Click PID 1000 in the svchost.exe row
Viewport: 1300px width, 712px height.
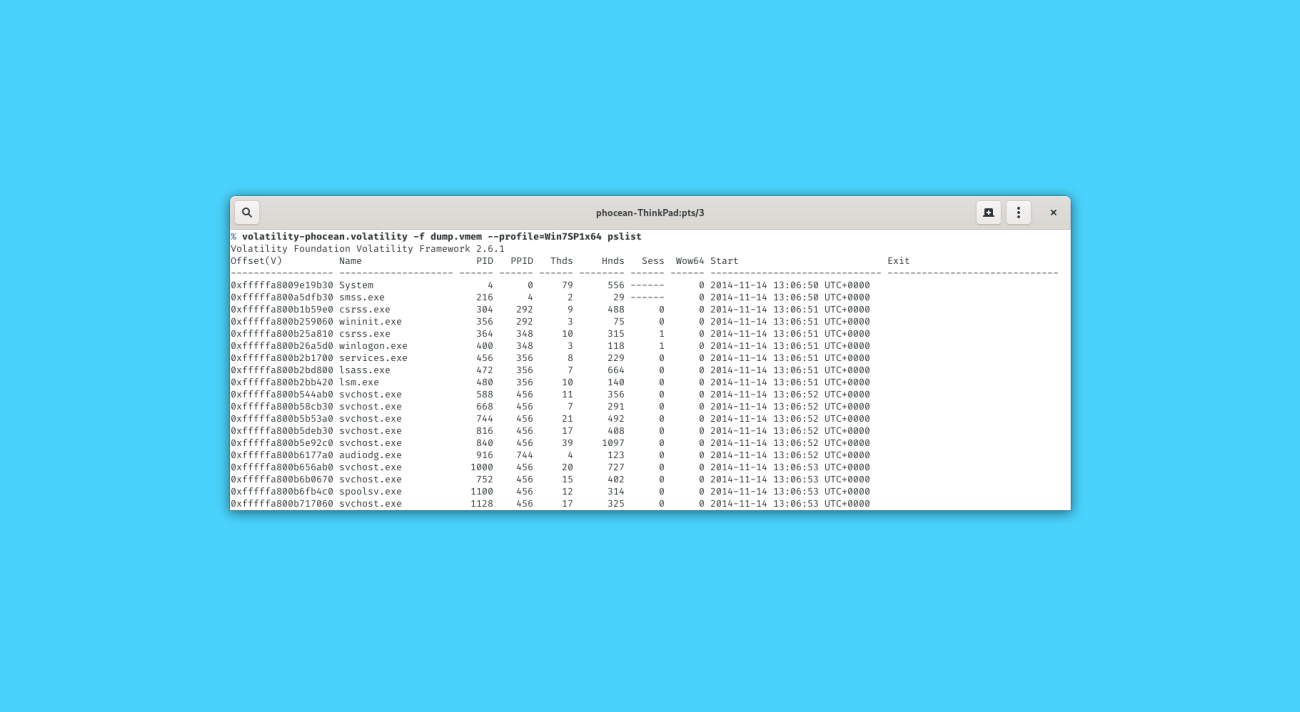(482, 467)
